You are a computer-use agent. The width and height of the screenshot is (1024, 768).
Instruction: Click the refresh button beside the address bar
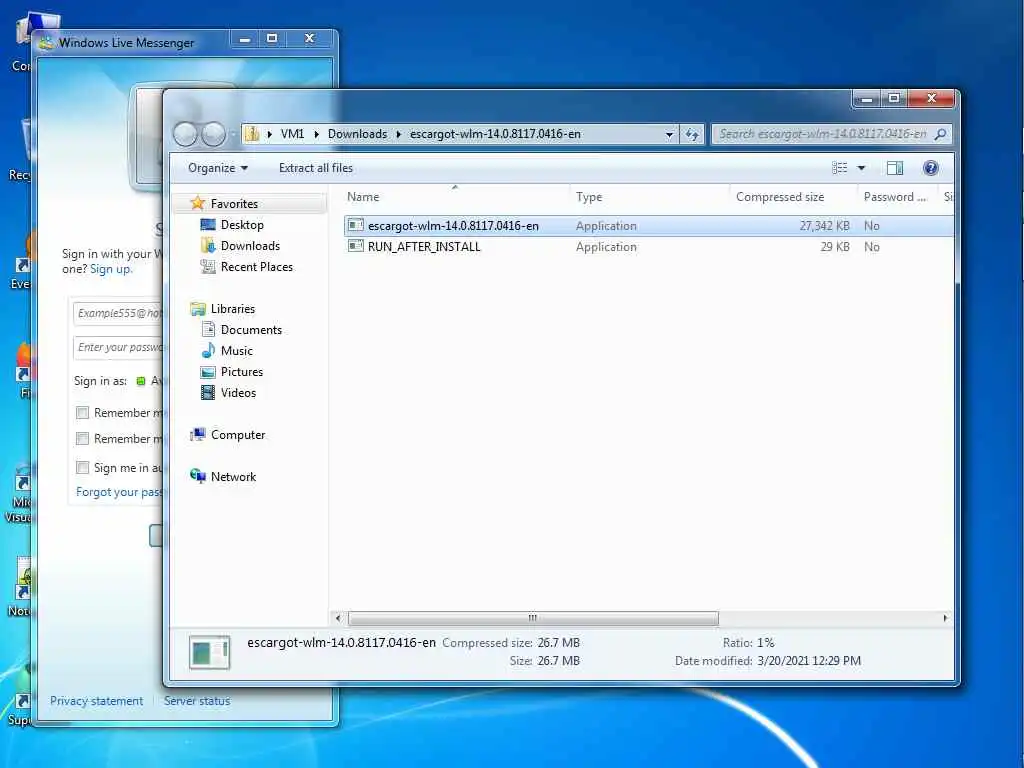(692, 135)
